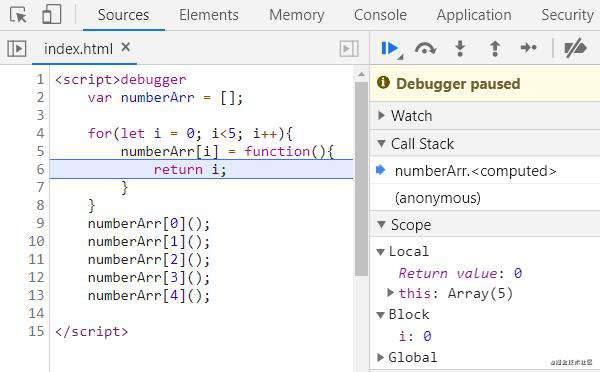Step over next function call
This screenshot has width=600, height=372.
click(x=425, y=49)
